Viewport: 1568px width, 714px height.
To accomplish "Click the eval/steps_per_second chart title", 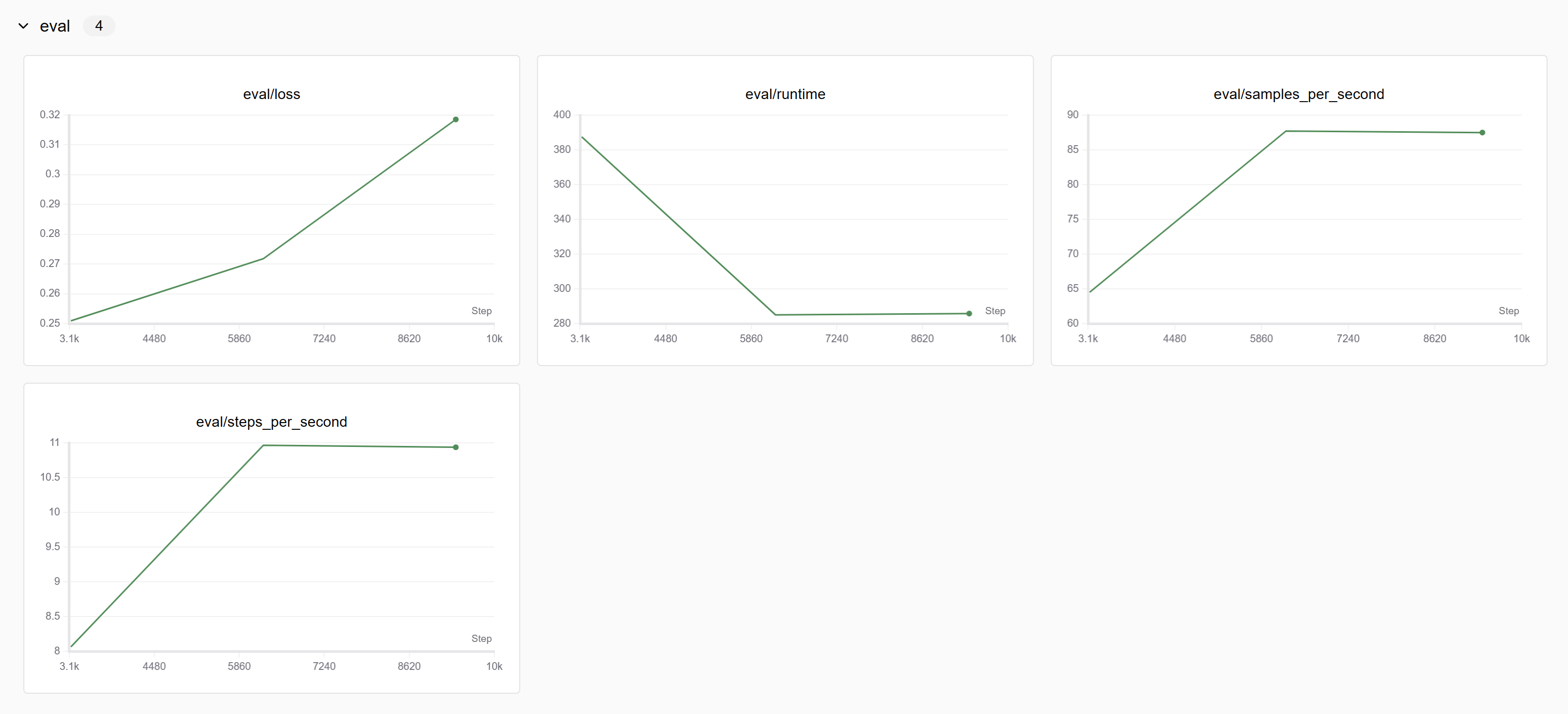I will 272,422.
